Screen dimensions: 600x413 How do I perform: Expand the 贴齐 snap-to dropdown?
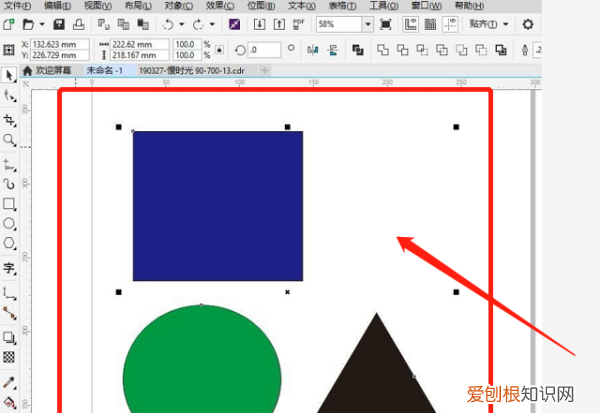pyautogui.click(x=506, y=23)
